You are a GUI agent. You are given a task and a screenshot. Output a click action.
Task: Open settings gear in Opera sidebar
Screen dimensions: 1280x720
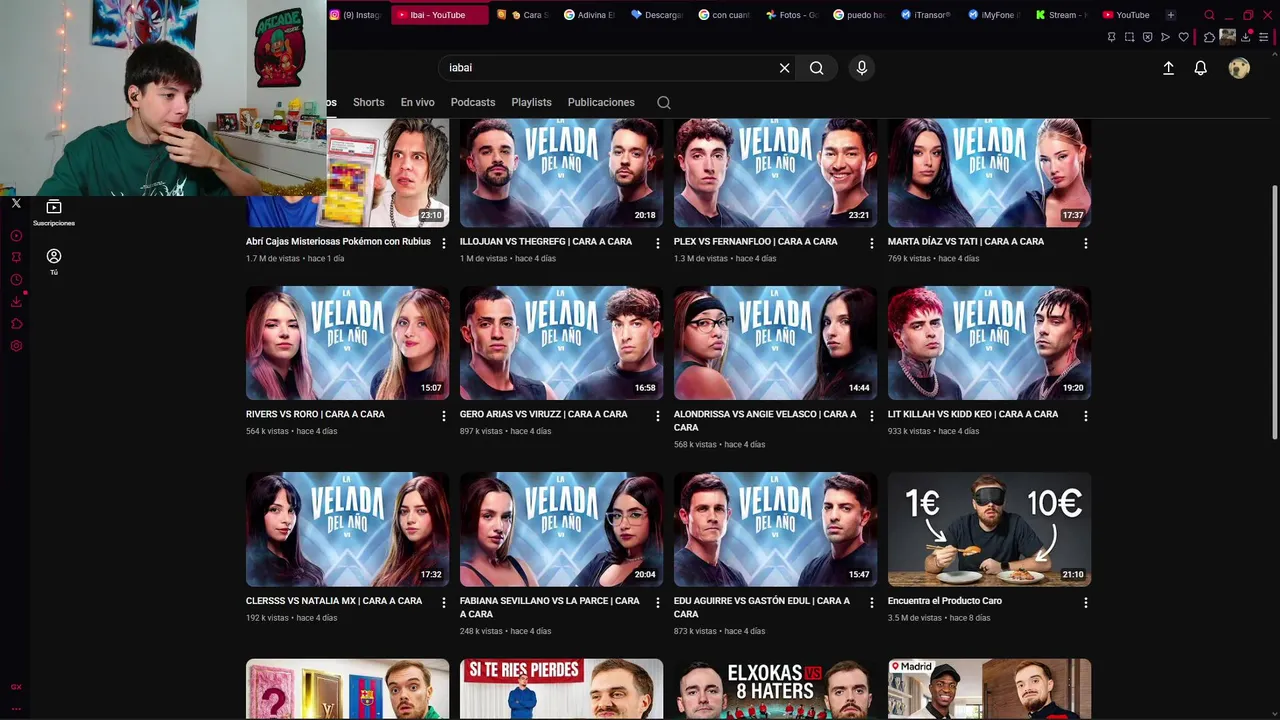pos(16,346)
